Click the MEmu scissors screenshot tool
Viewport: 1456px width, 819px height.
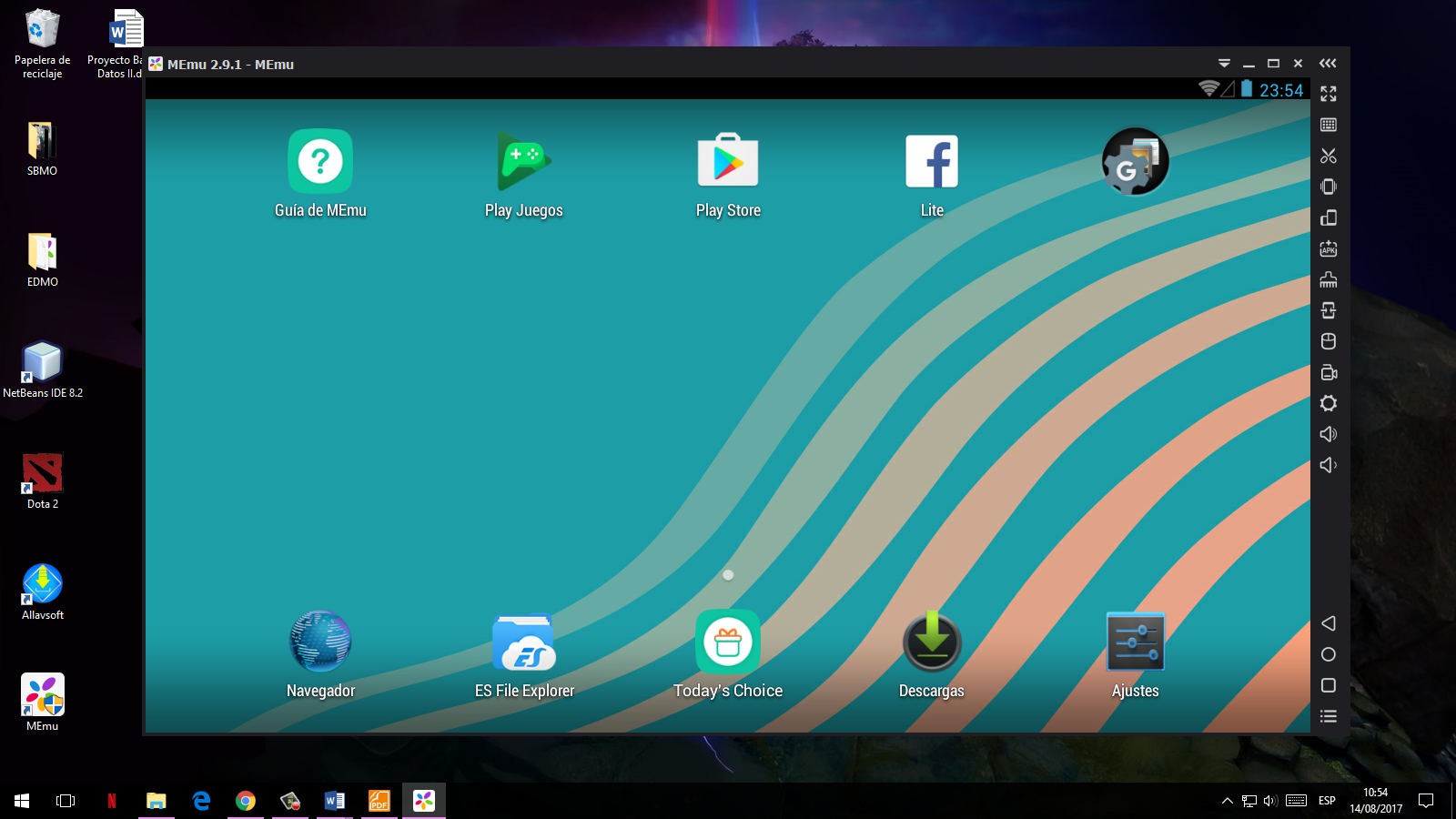[1329, 156]
